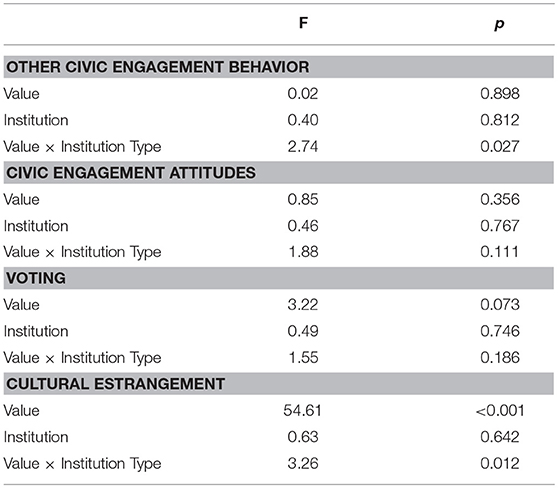Click the p value 0.012

500,463
